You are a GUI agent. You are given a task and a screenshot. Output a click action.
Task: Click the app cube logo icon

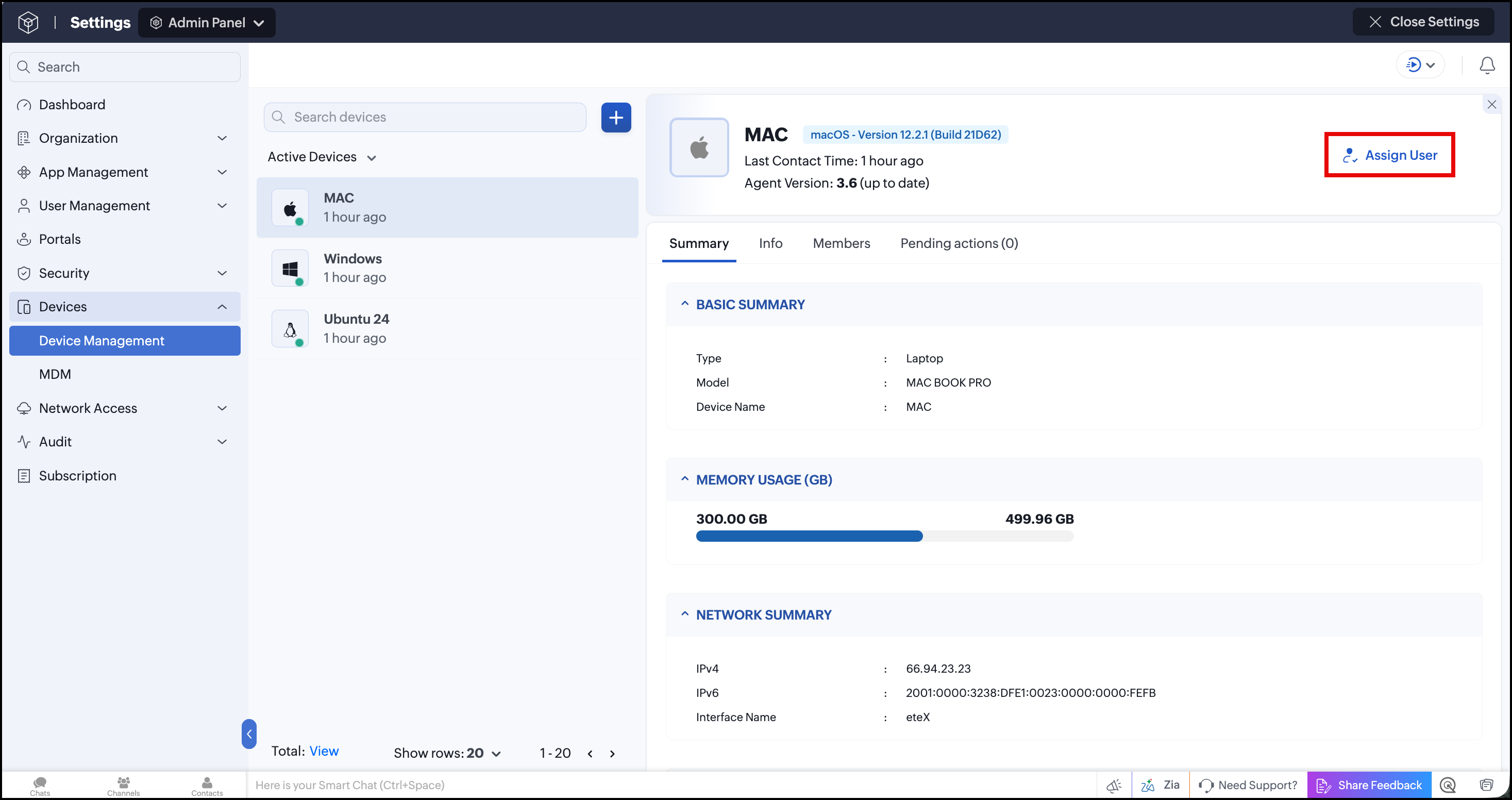point(28,22)
